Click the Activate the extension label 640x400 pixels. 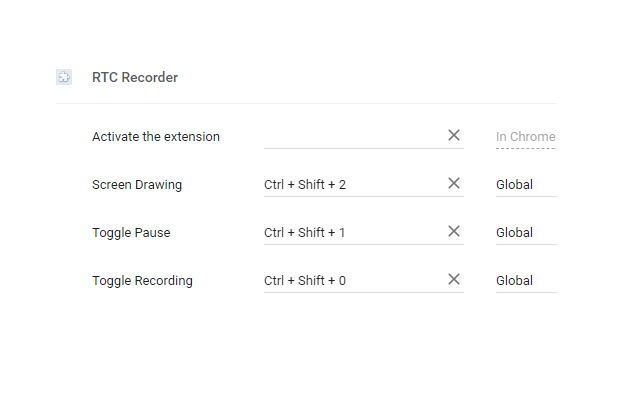pos(156,137)
